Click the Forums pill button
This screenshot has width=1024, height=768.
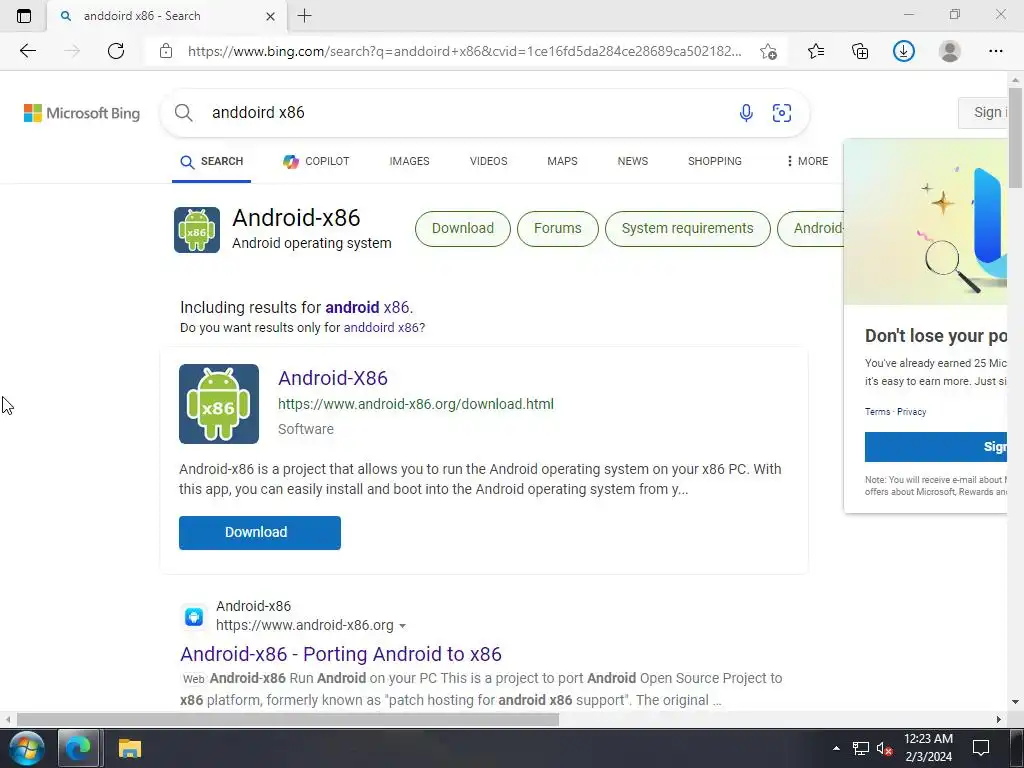point(557,229)
